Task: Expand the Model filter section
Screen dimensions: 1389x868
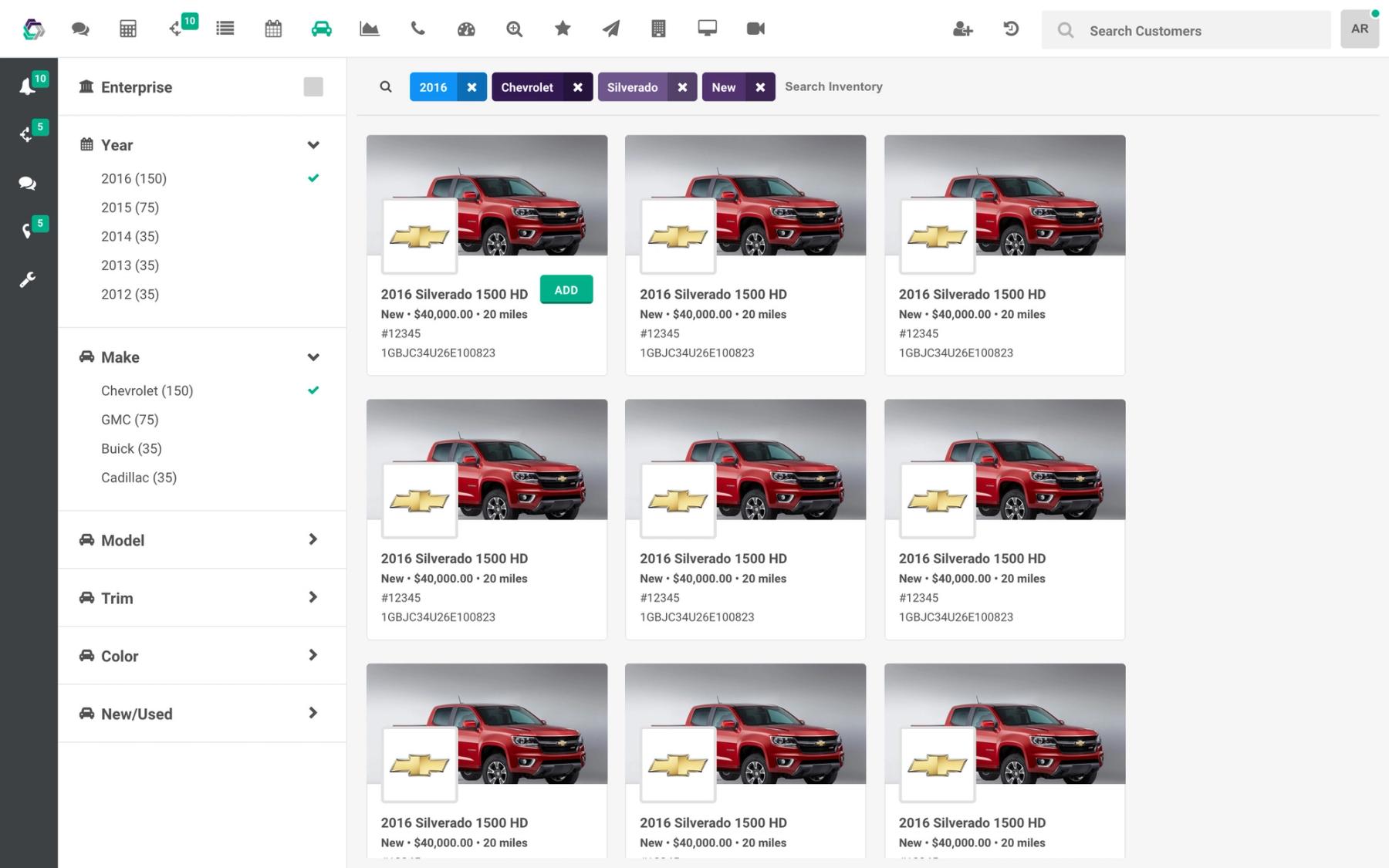Action: [313, 539]
